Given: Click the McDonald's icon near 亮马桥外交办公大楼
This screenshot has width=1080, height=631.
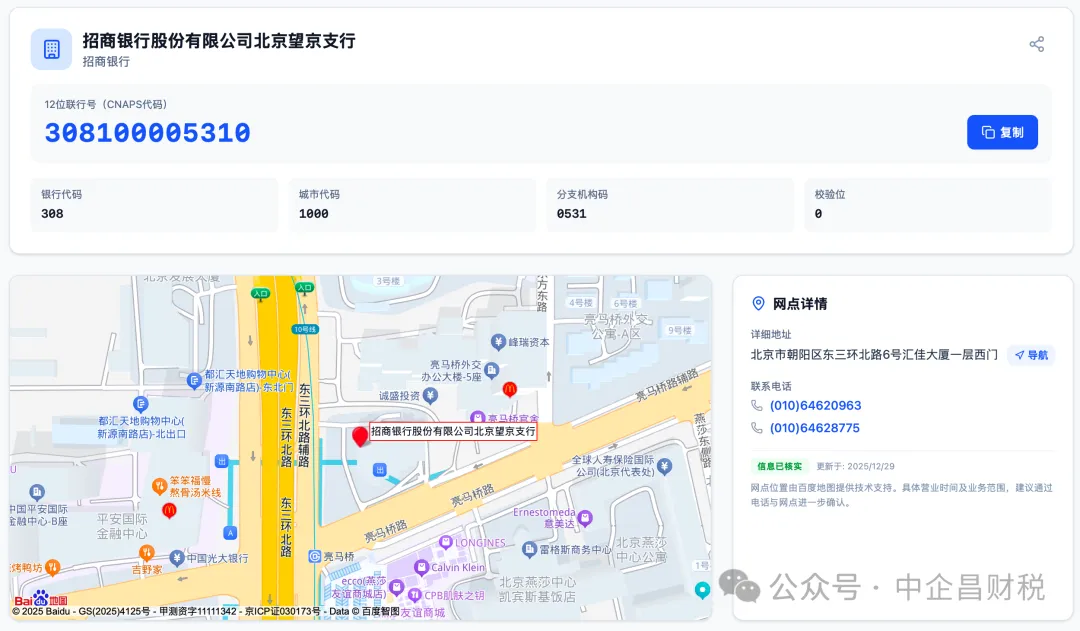Looking at the screenshot, I should click(510, 389).
